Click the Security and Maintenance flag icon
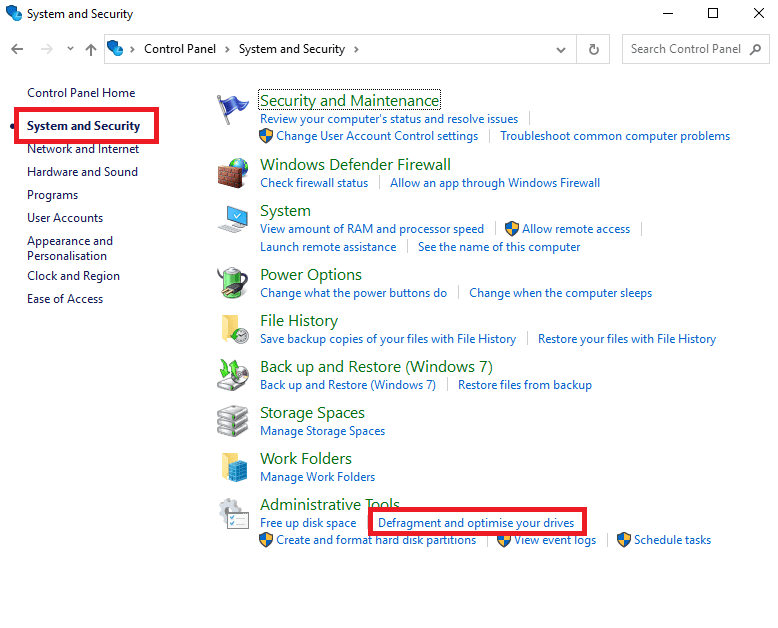This screenshot has height=628, width=778. [232, 109]
